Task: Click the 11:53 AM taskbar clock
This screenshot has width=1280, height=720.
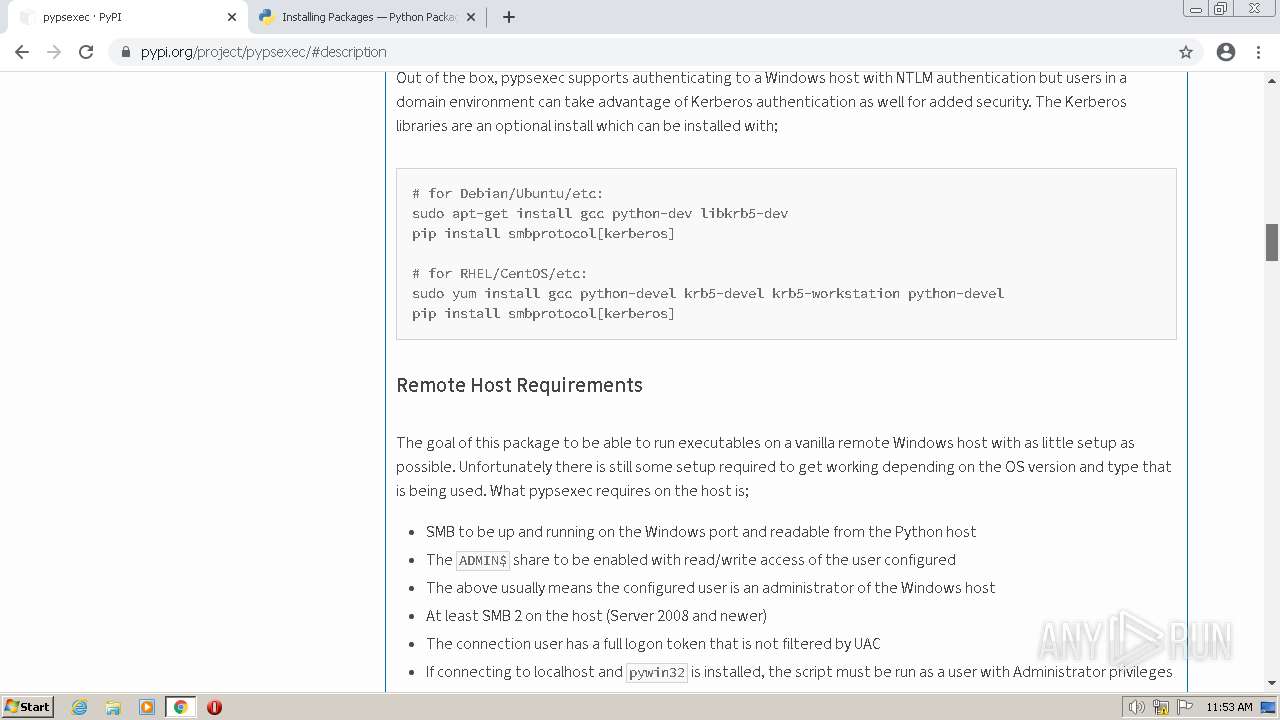Action: 1229,707
